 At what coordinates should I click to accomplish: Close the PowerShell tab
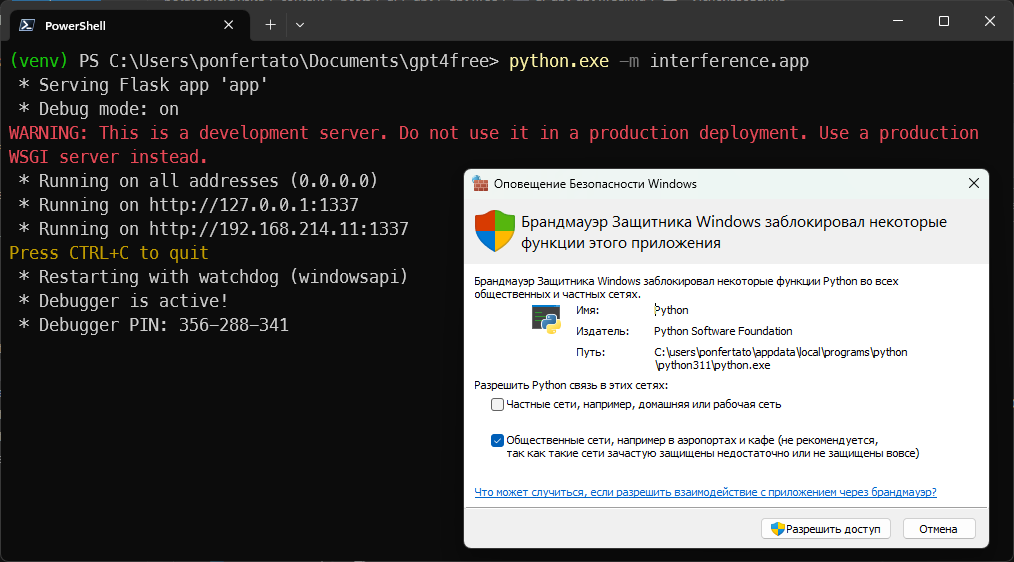click(x=231, y=25)
